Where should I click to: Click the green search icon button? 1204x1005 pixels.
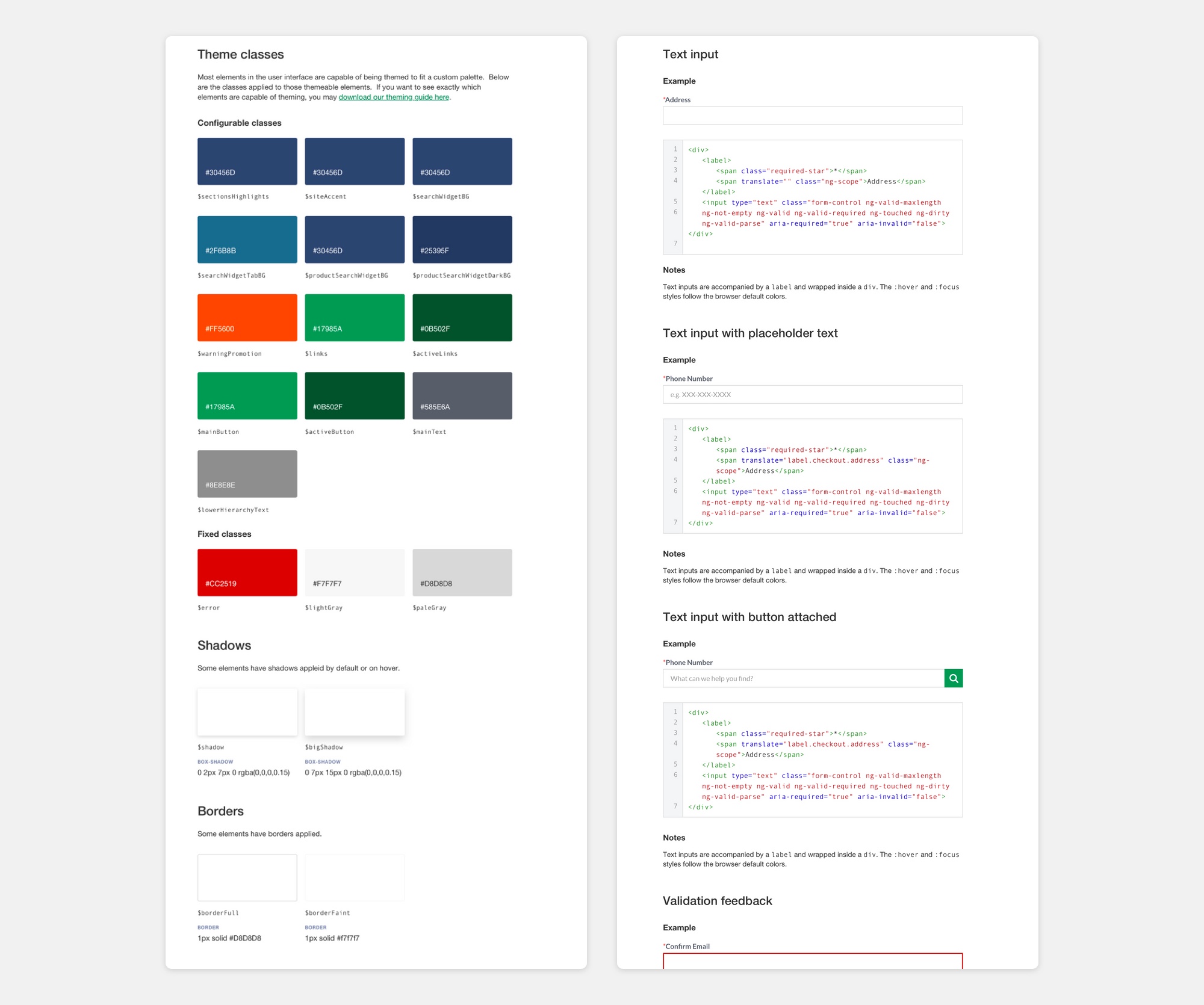(x=953, y=678)
